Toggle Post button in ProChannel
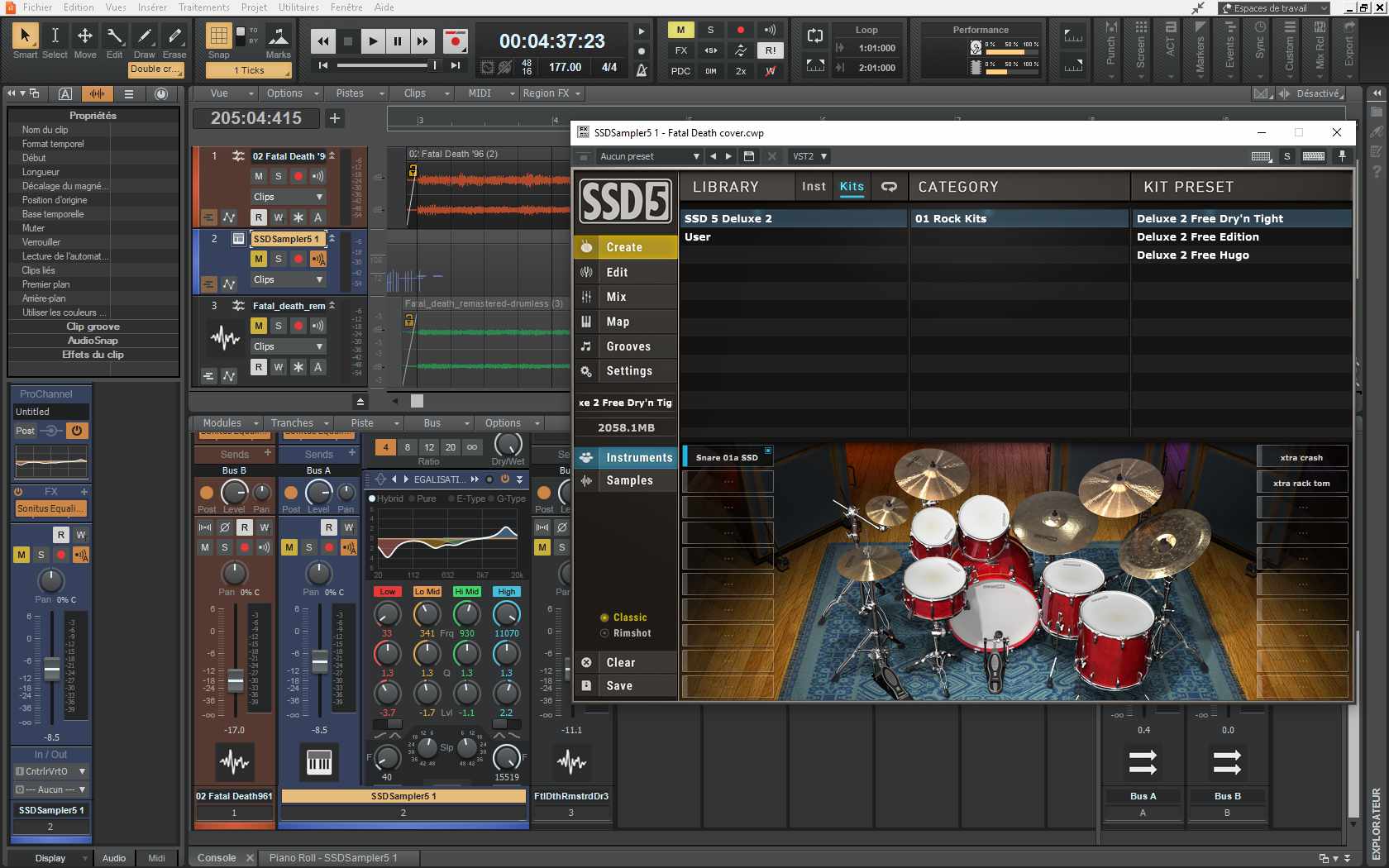Screen dimensions: 1389x868 pos(26,431)
